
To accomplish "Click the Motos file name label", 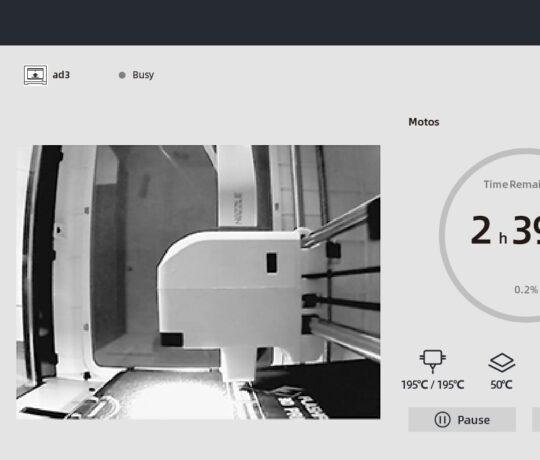I will (x=424, y=122).
